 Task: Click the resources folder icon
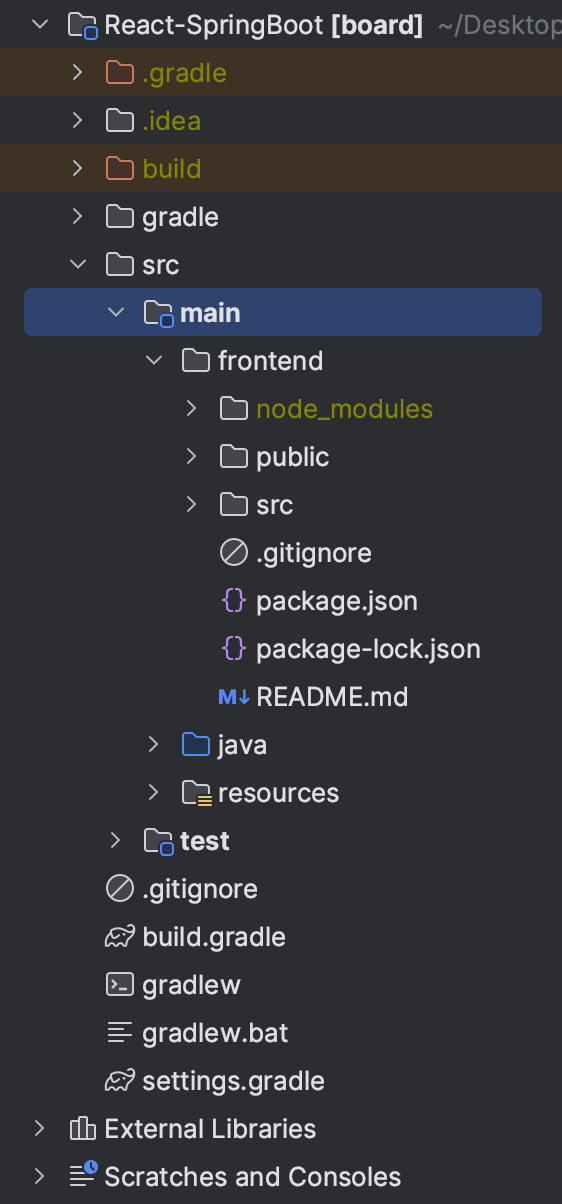[196, 793]
